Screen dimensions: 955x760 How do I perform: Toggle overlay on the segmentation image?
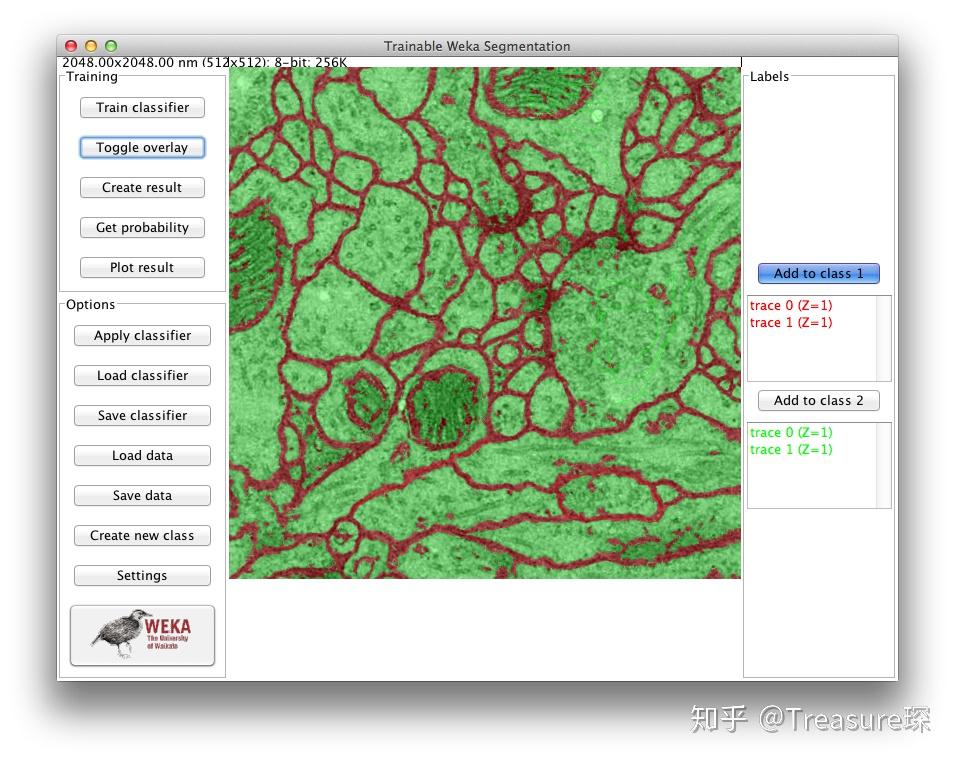point(142,148)
